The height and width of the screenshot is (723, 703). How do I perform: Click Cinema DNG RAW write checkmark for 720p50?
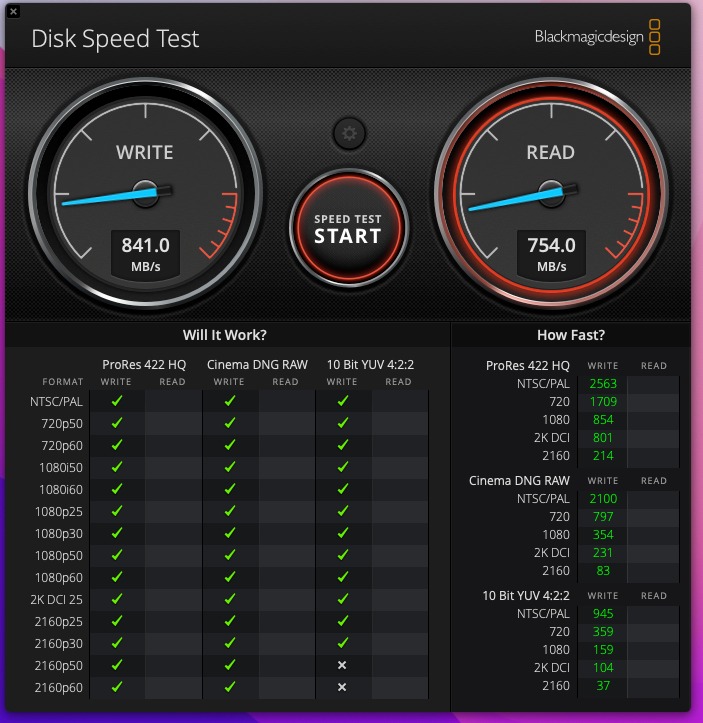[x=230, y=423]
